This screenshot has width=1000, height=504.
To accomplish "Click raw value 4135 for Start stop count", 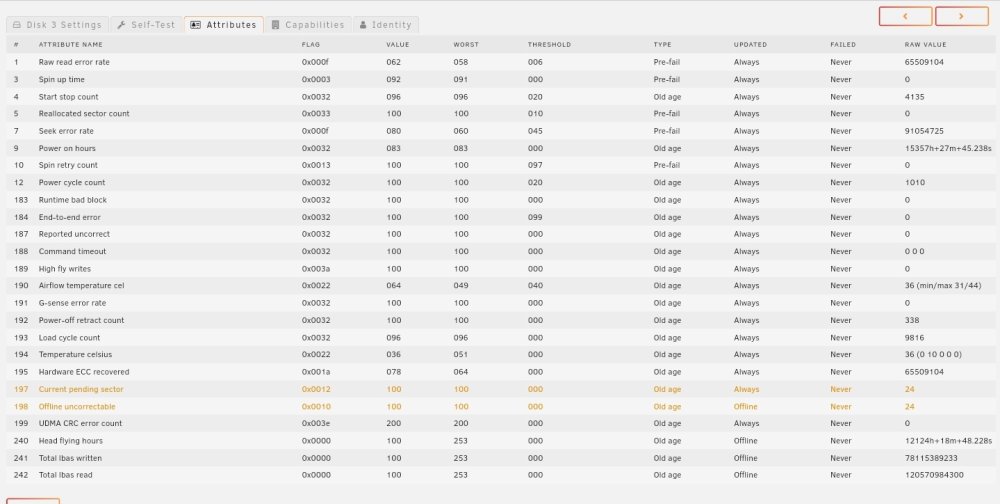I will (x=914, y=97).
